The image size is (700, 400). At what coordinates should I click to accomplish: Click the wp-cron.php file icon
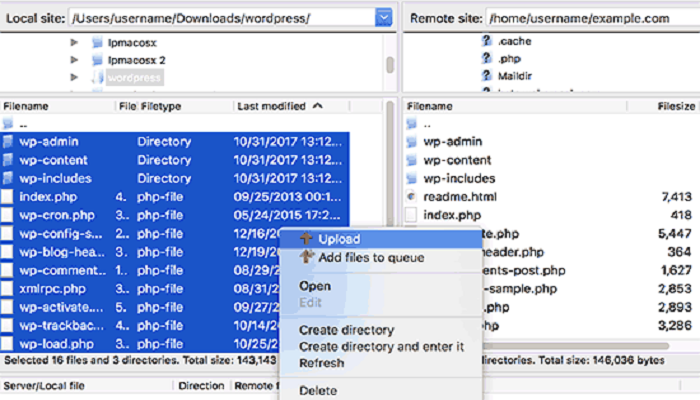pos(7,215)
